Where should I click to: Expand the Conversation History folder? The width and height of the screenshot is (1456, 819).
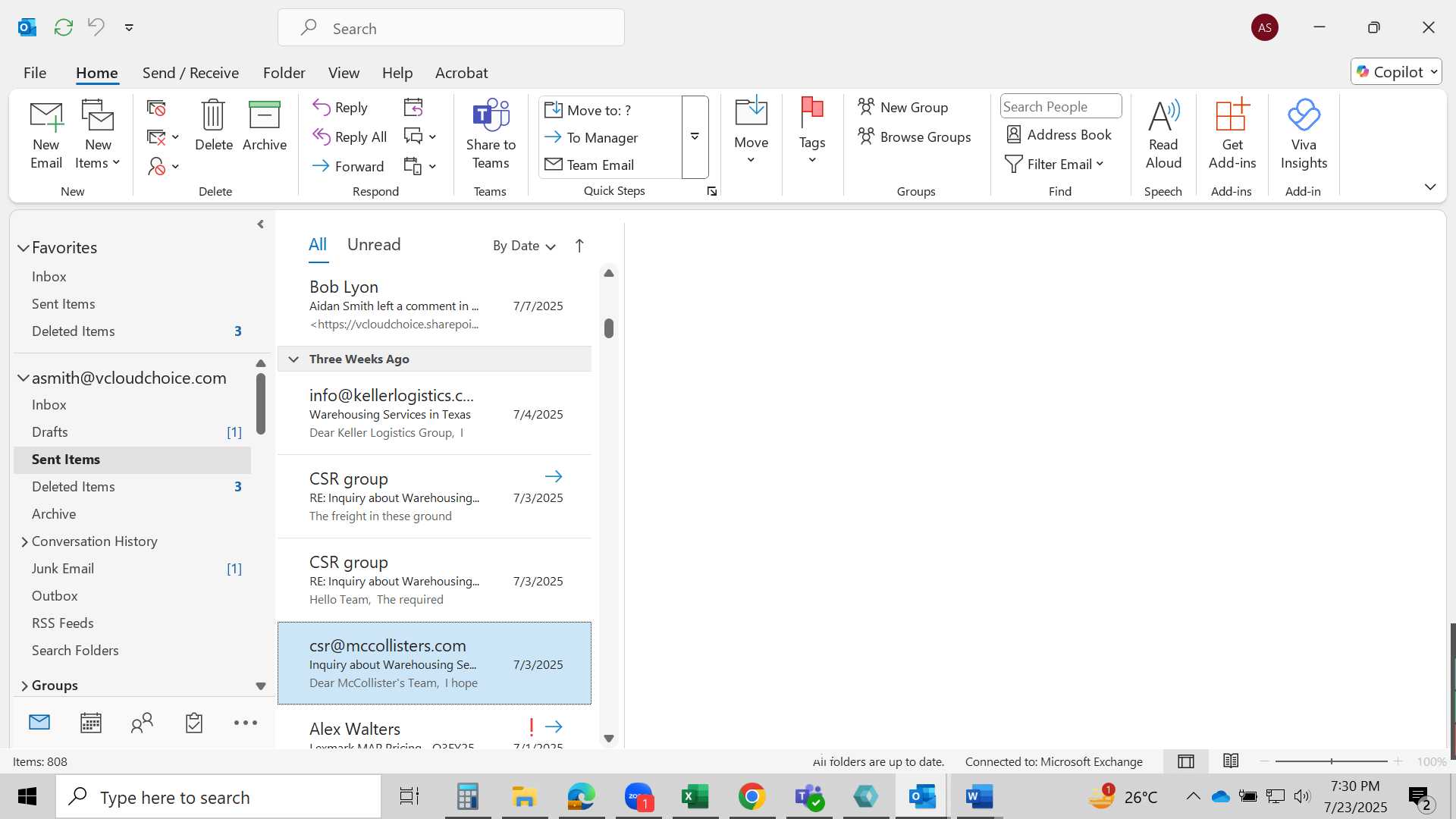[24, 541]
